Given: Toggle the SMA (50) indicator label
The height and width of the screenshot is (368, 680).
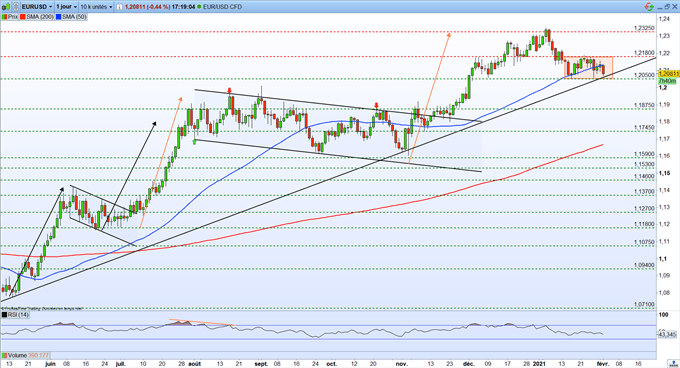Looking at the screenshot, I should tap(71, 17).
